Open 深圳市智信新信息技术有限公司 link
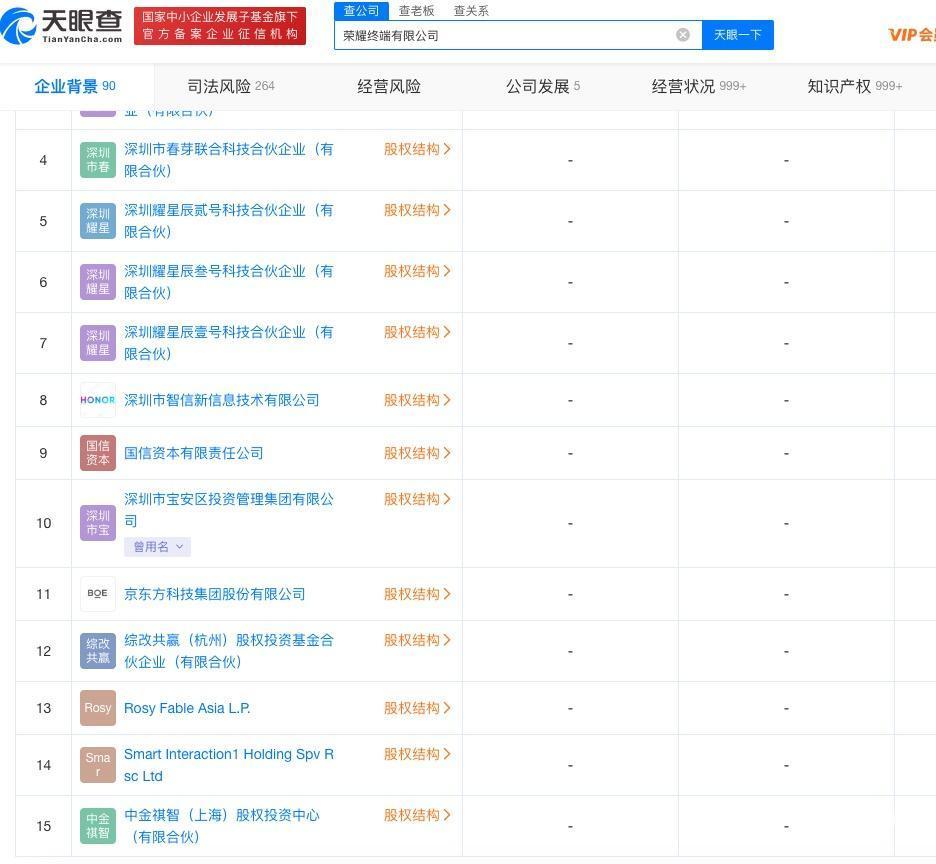This screenshot has height=864, width=936. [x=221, y=400]
